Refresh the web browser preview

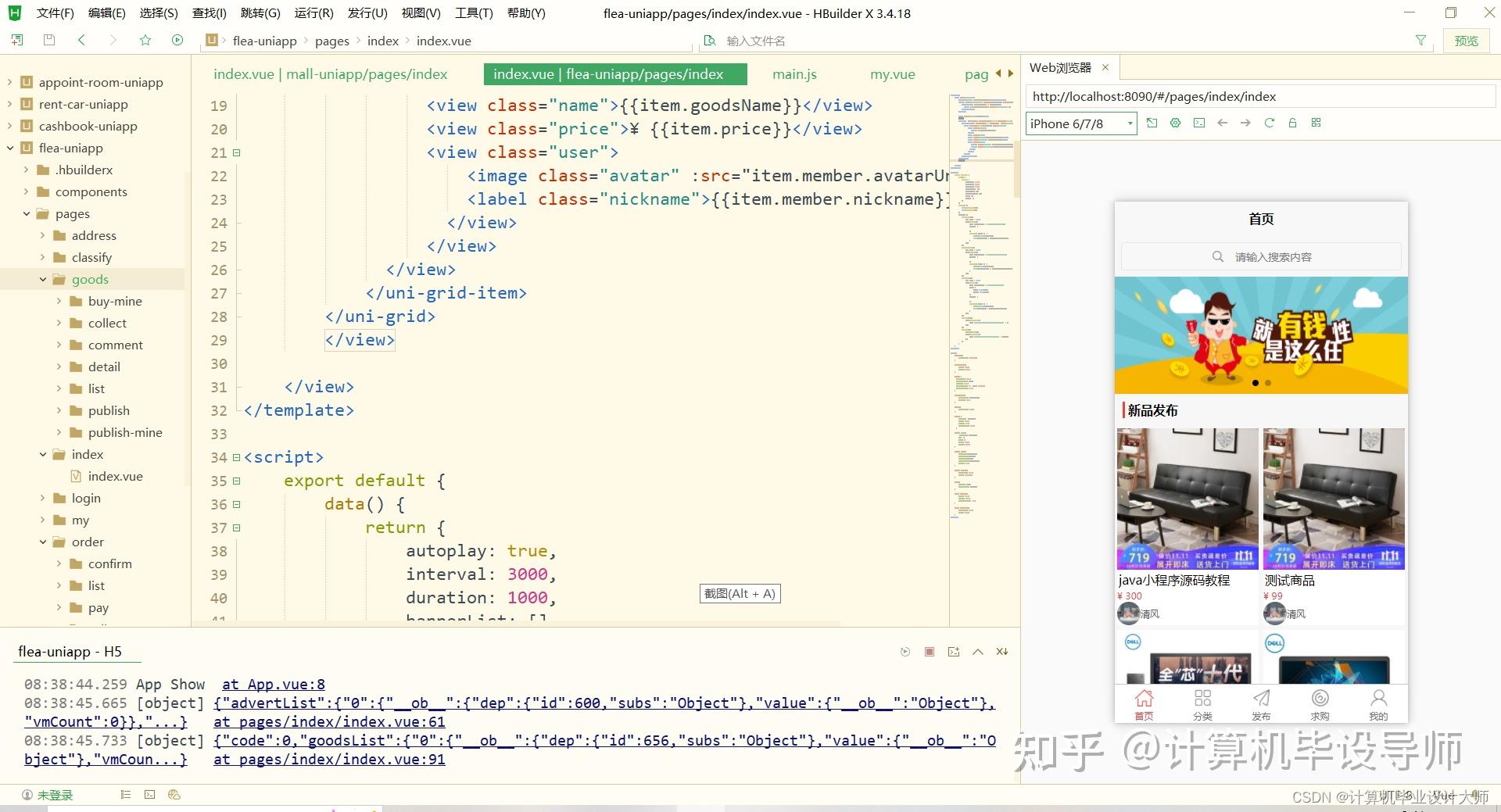(1269, 123)
